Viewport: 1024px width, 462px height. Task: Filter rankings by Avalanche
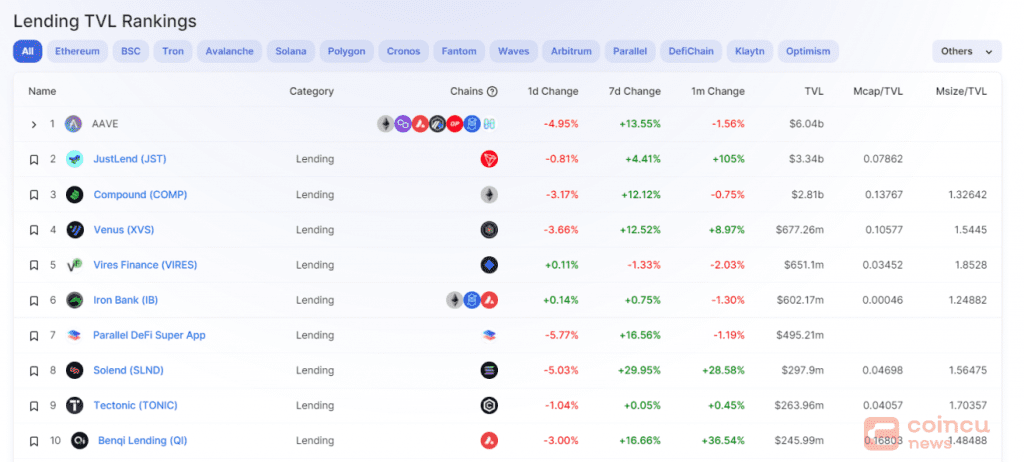click(x=229, y=51)
